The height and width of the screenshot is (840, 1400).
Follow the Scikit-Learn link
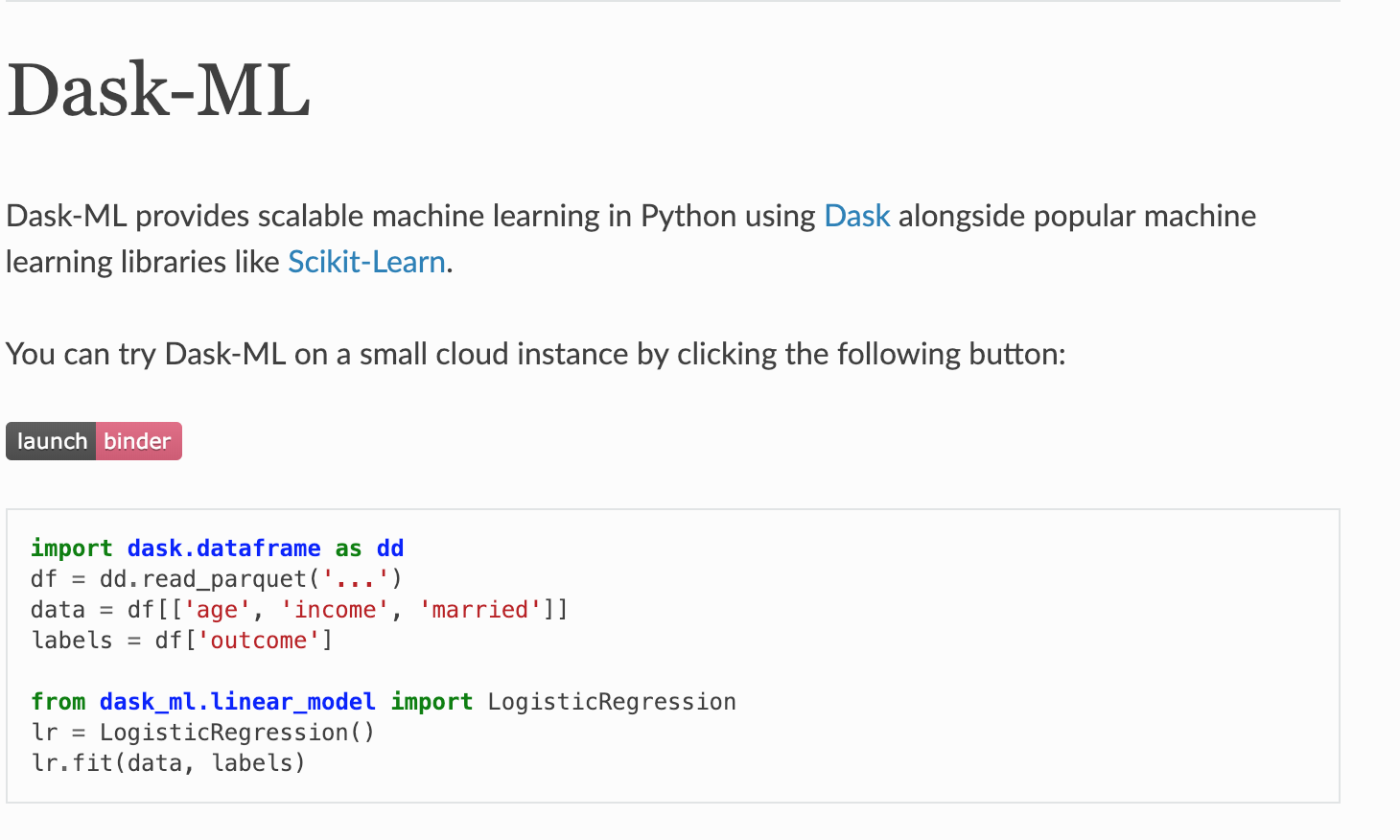366,263
